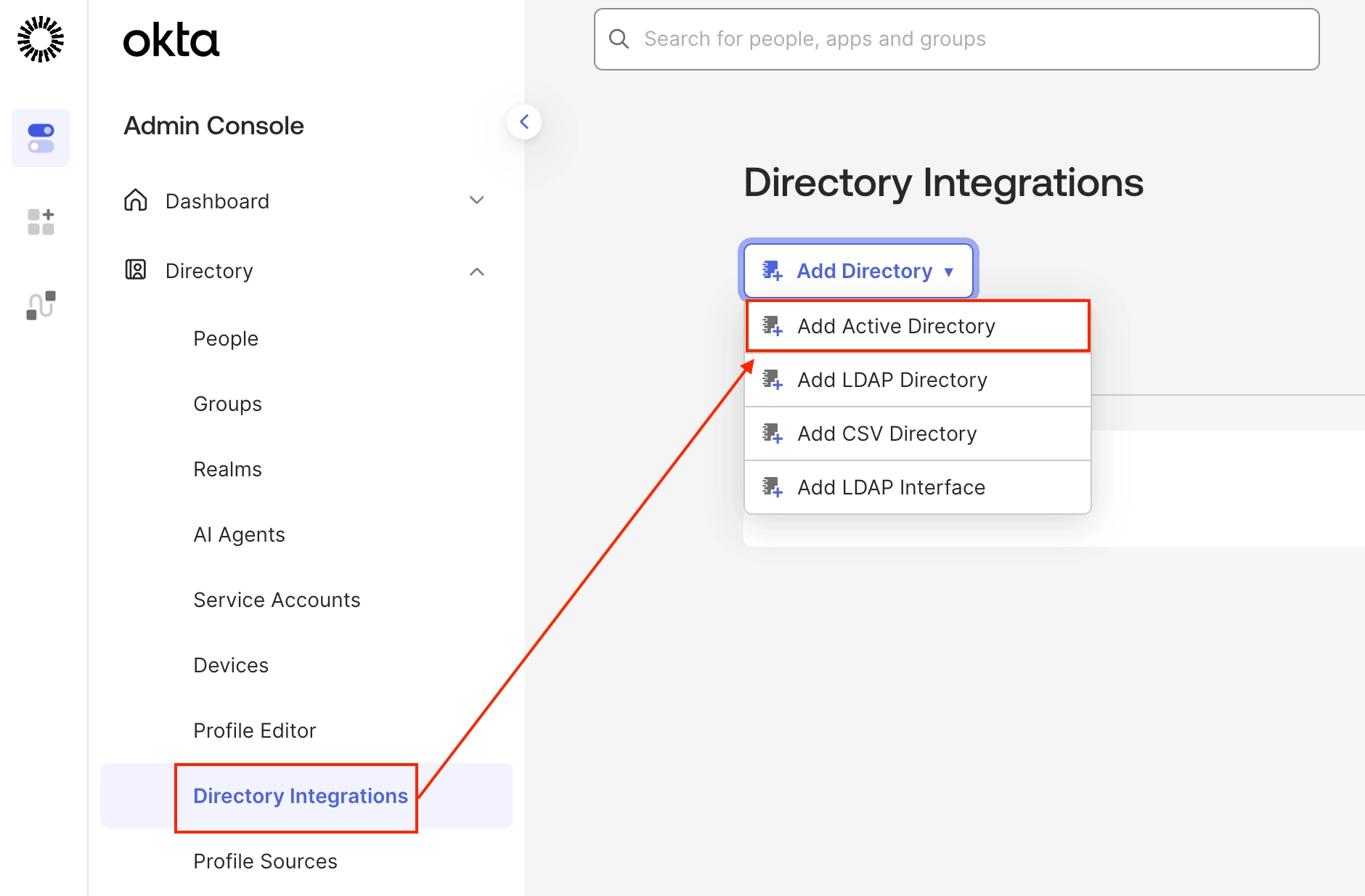Click the icon beside Add LDAP Directory
Image resolution: width=1365 pixels, height=896 pixels.
click(772, 380)
